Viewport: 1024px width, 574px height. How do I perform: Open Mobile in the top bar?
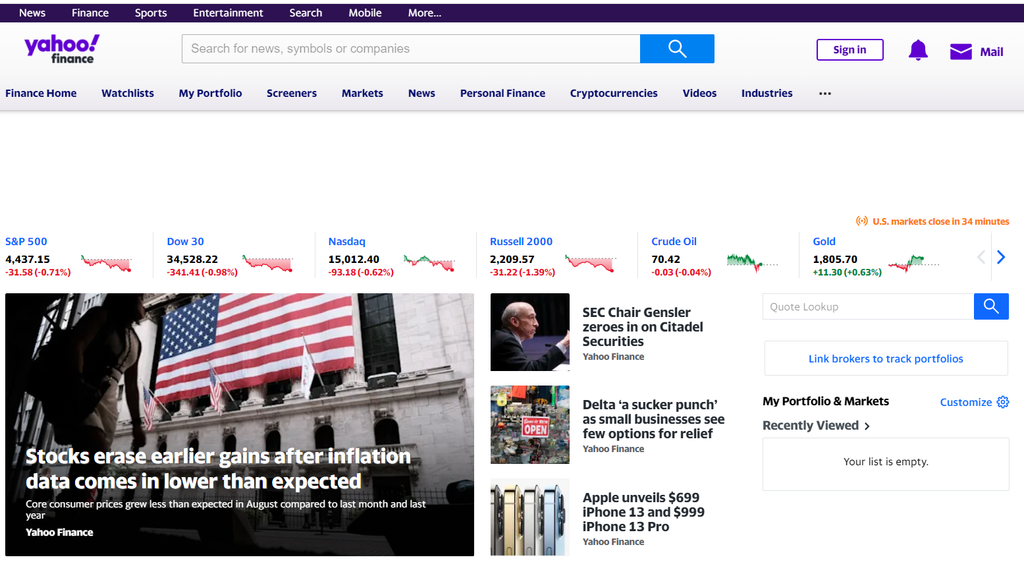(364, 12)
